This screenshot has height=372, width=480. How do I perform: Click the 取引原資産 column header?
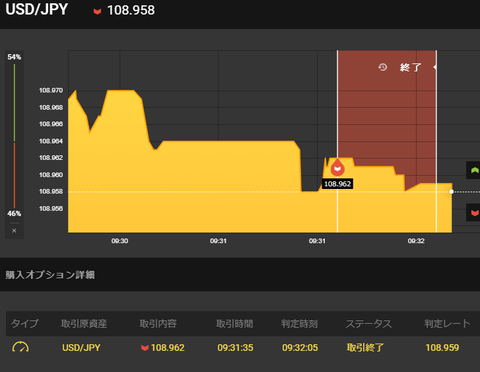point(84,323)
